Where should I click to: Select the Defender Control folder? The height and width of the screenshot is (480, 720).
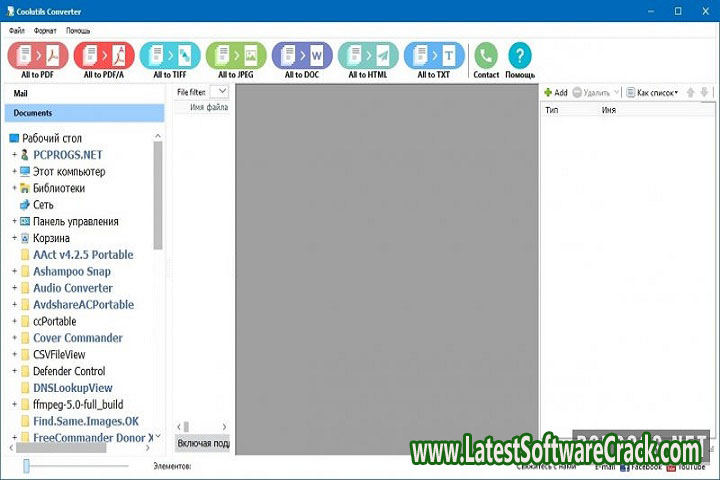pos(69,371)
